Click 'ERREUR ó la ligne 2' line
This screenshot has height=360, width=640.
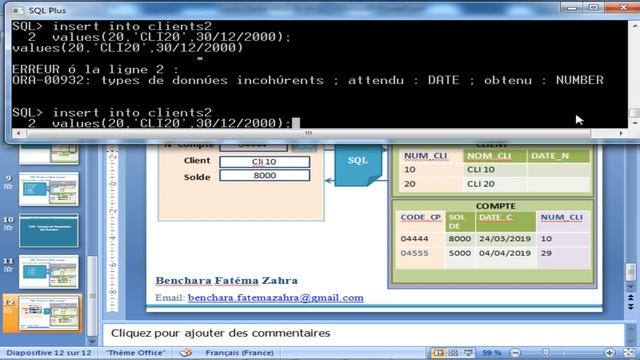point(95,69)
